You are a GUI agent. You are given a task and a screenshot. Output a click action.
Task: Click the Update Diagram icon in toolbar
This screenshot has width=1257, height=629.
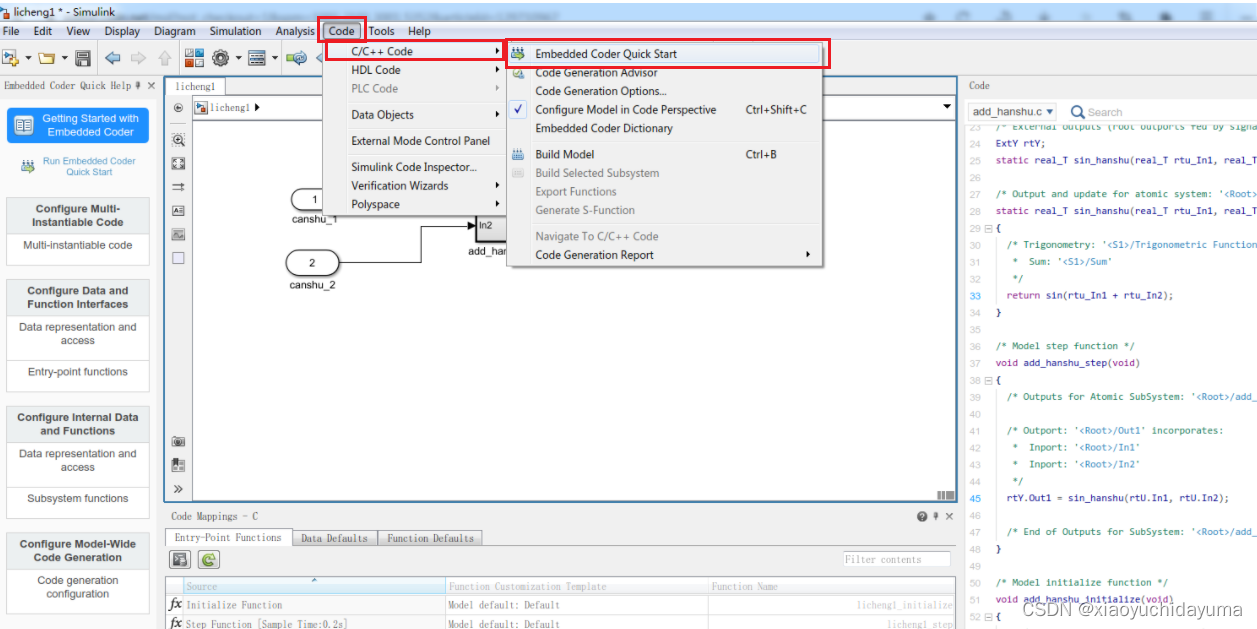pos(297,58)
